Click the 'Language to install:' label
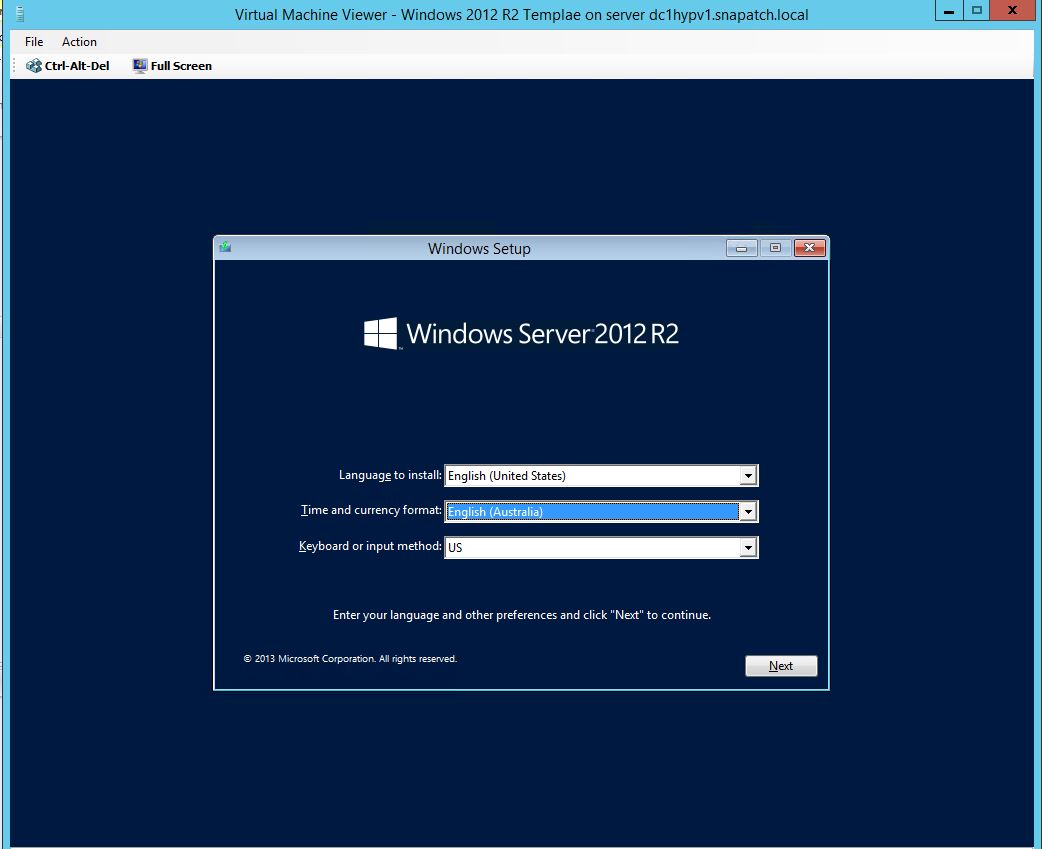Image resolution: width=1042 pixels, height=849 pixels. coord(390,475)
